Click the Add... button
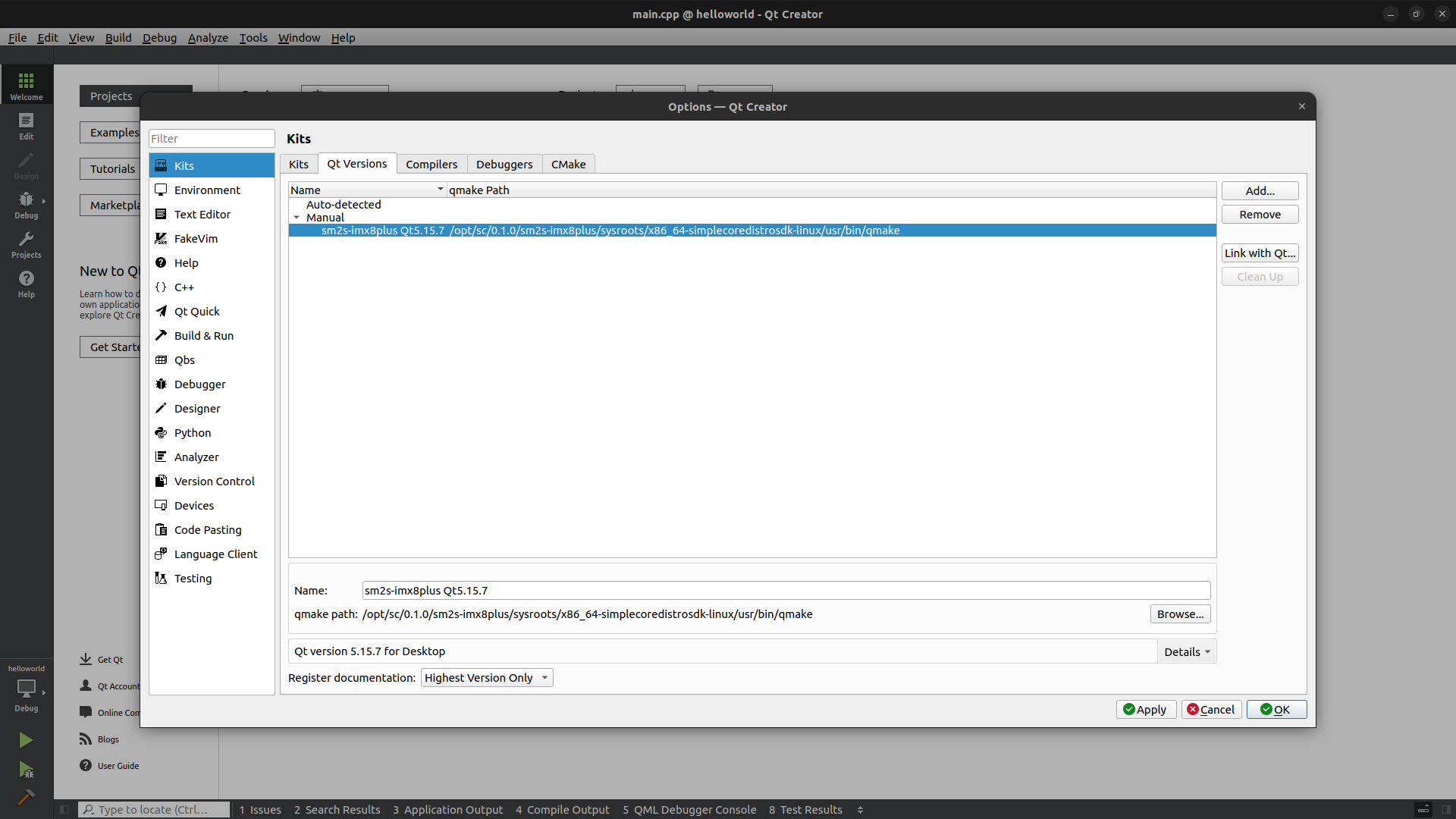 click(x=1260, y=191)
